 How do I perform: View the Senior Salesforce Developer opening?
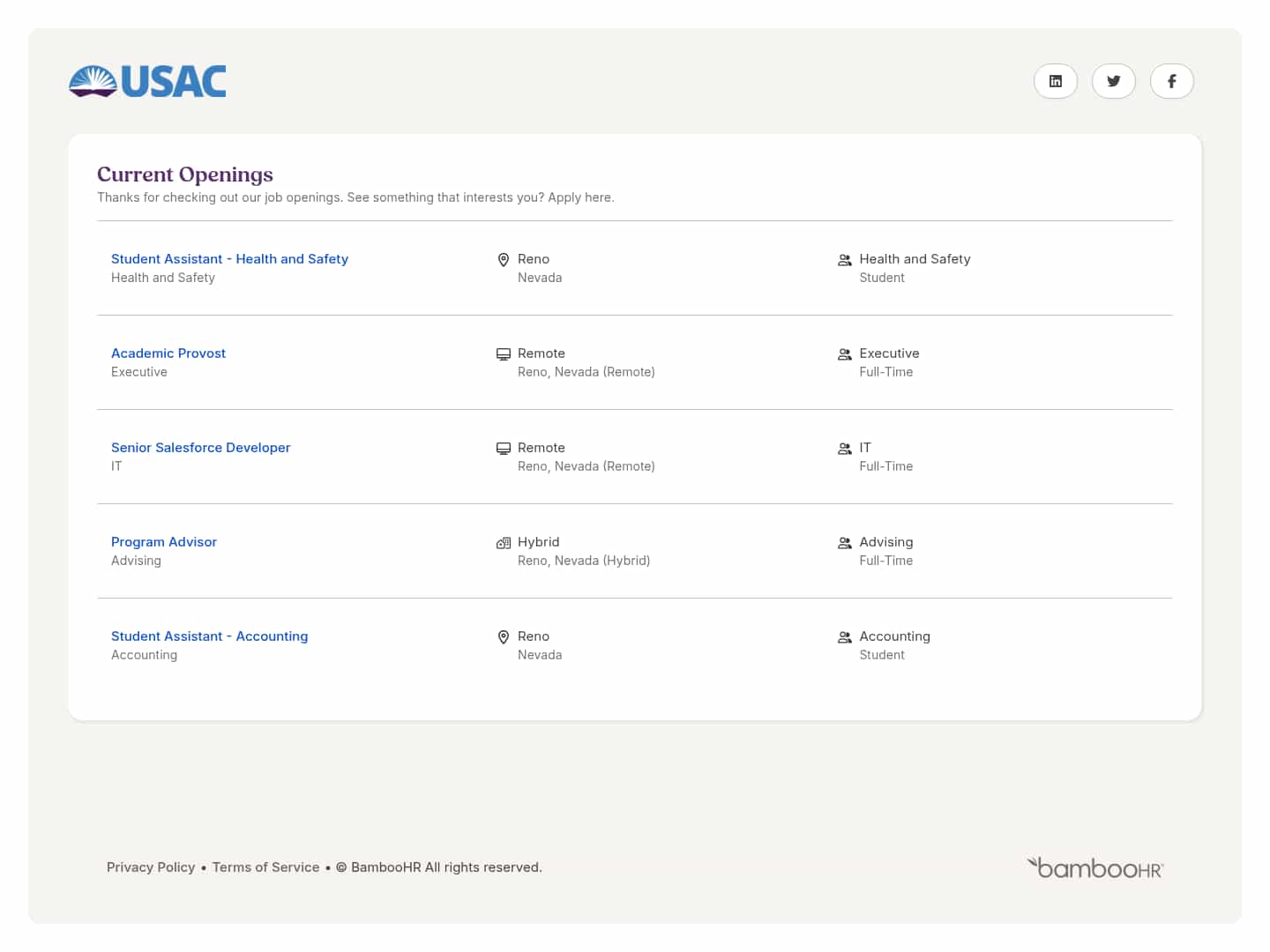point(200,448)
